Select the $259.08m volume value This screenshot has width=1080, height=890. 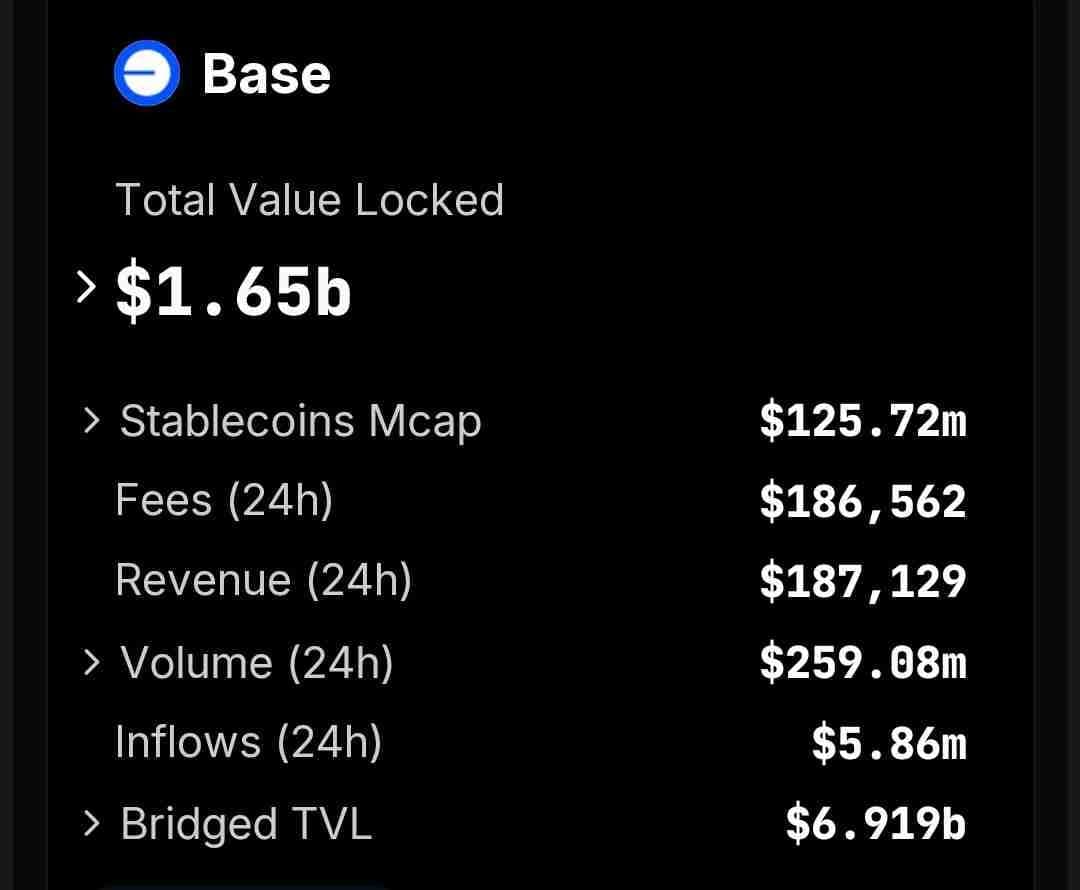pyautogui.click(x=863, y=663)
